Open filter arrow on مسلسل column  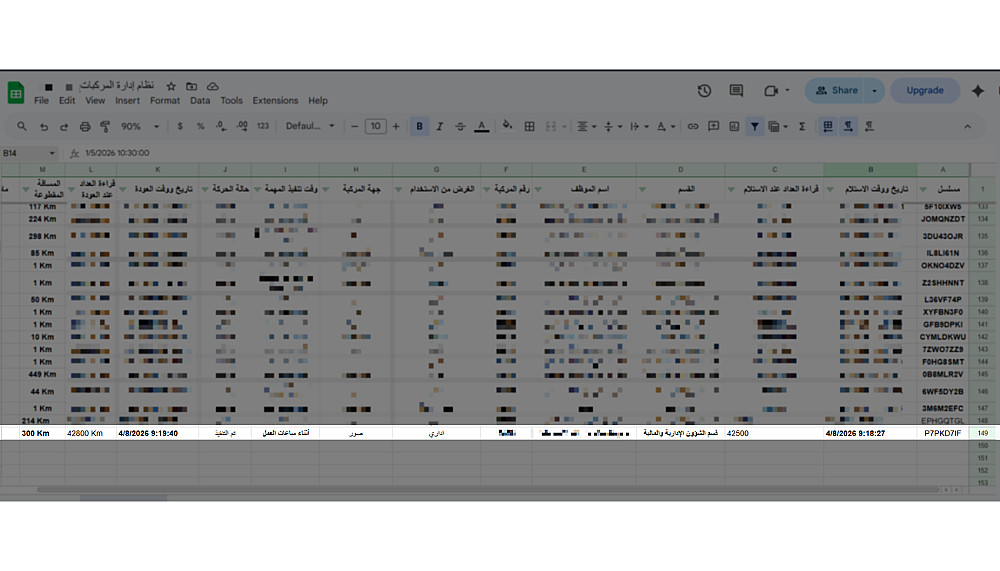(923, 189)
